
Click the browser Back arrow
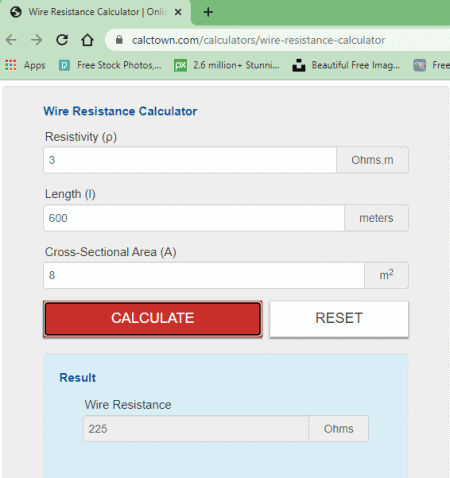point(11,40)
